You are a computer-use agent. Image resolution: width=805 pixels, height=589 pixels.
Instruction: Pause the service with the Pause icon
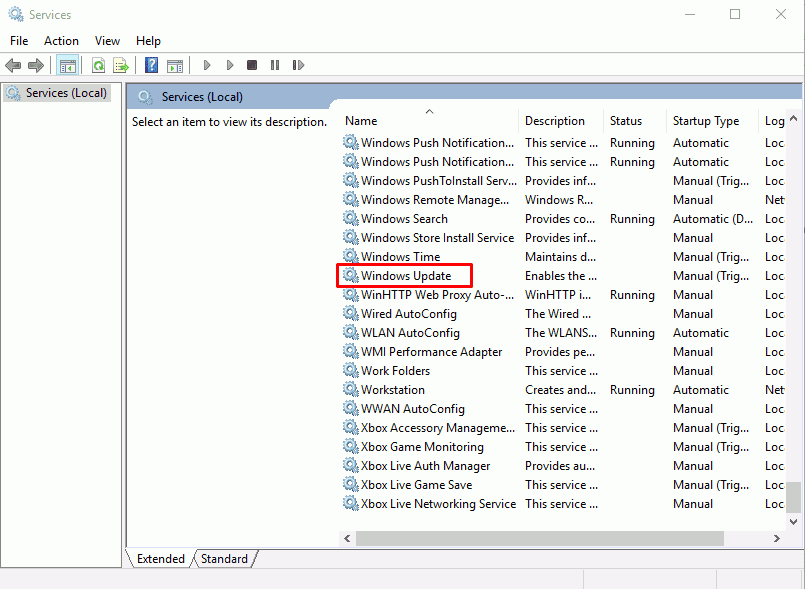275,65
